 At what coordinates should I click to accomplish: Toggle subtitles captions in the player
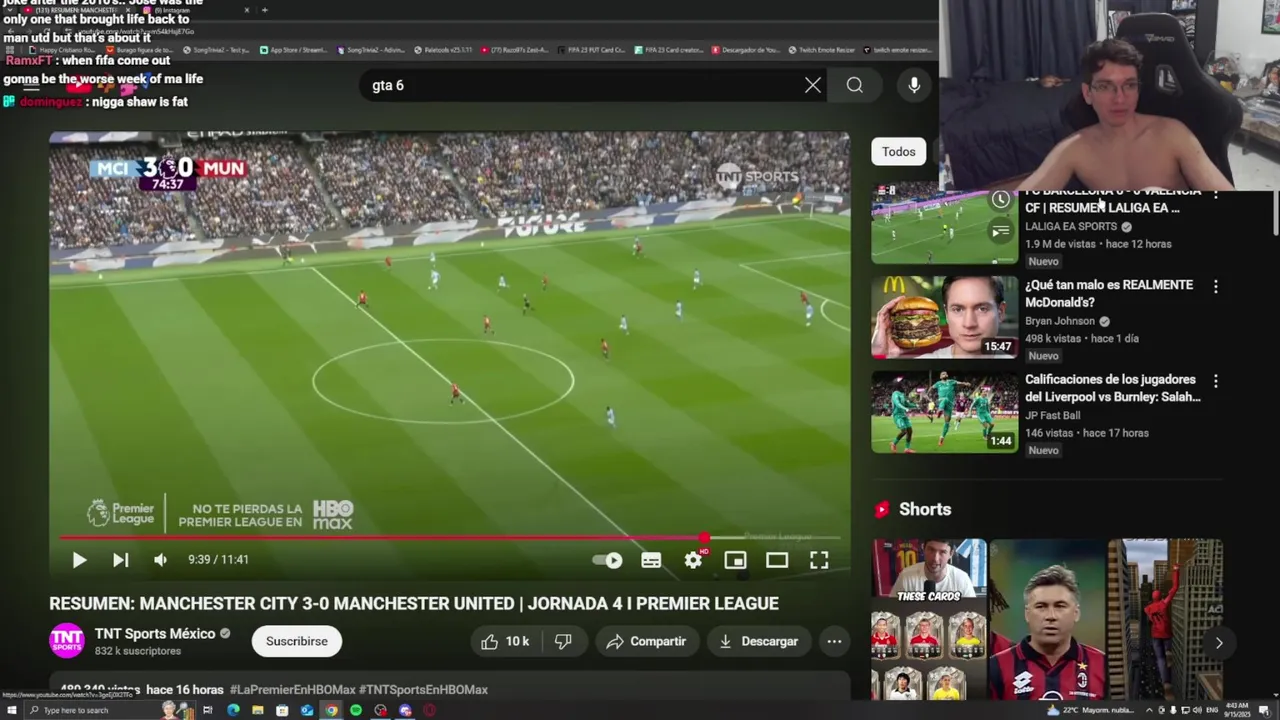(651, 560)
